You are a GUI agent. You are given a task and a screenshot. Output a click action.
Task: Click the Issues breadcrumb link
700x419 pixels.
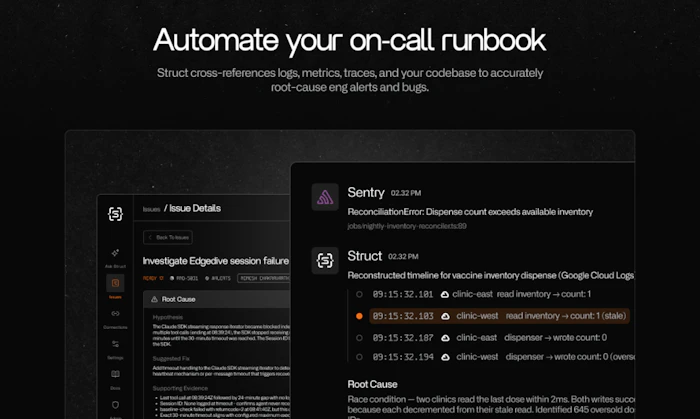click(151, 209)
